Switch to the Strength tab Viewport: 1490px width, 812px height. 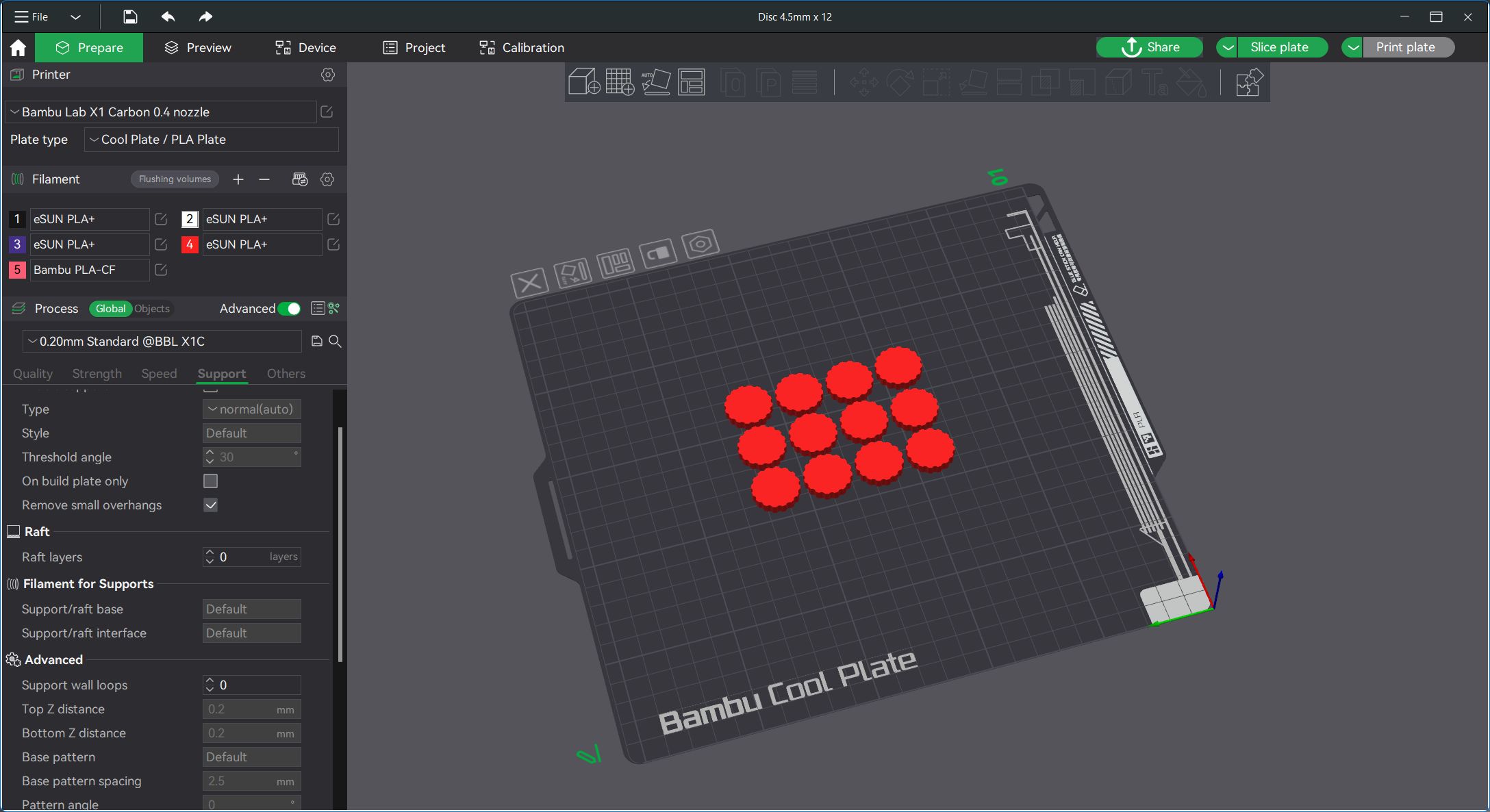[x=97, y=374]
